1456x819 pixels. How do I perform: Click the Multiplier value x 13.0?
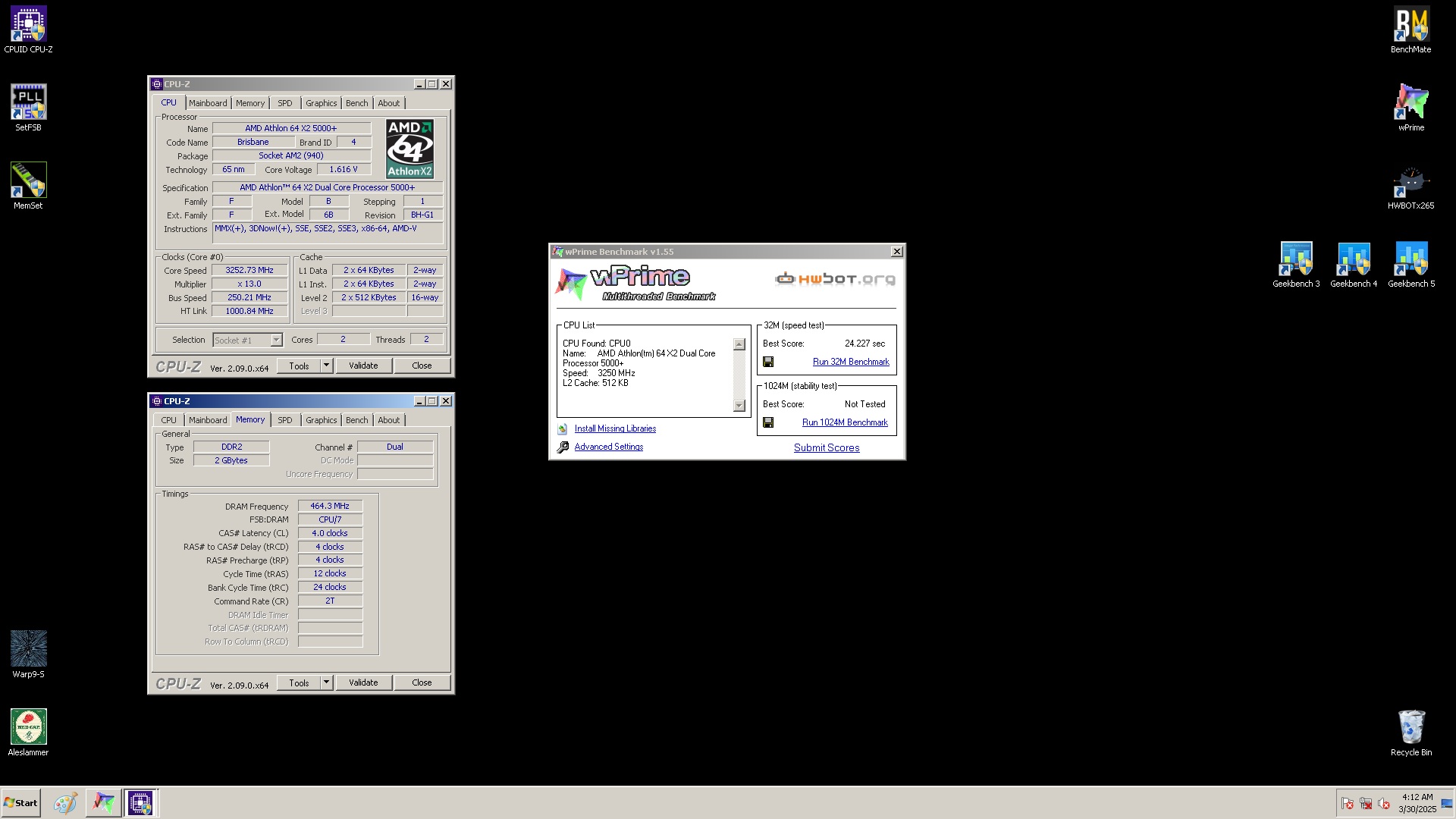249,284
